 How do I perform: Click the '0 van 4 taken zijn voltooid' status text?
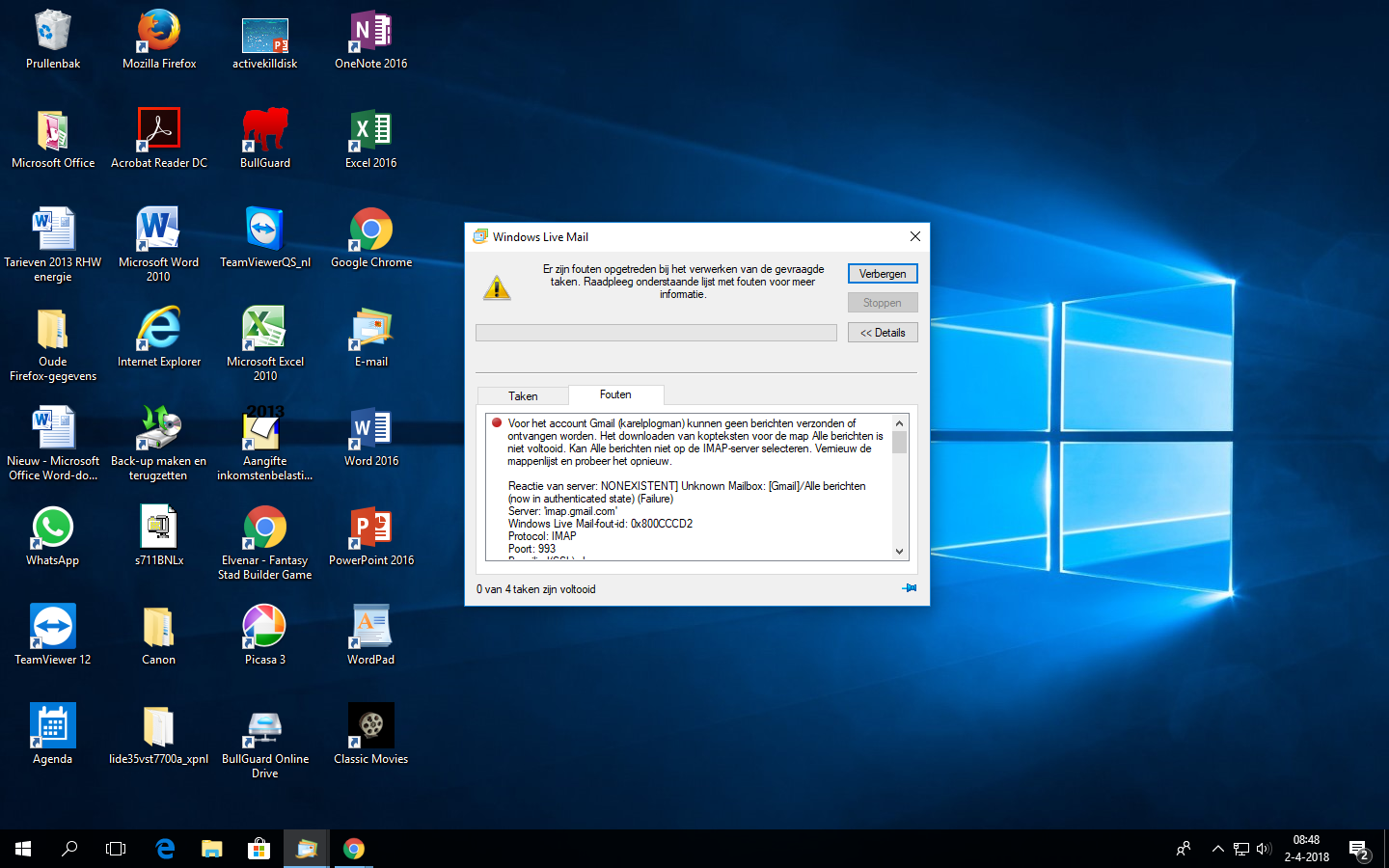point(536,589)
